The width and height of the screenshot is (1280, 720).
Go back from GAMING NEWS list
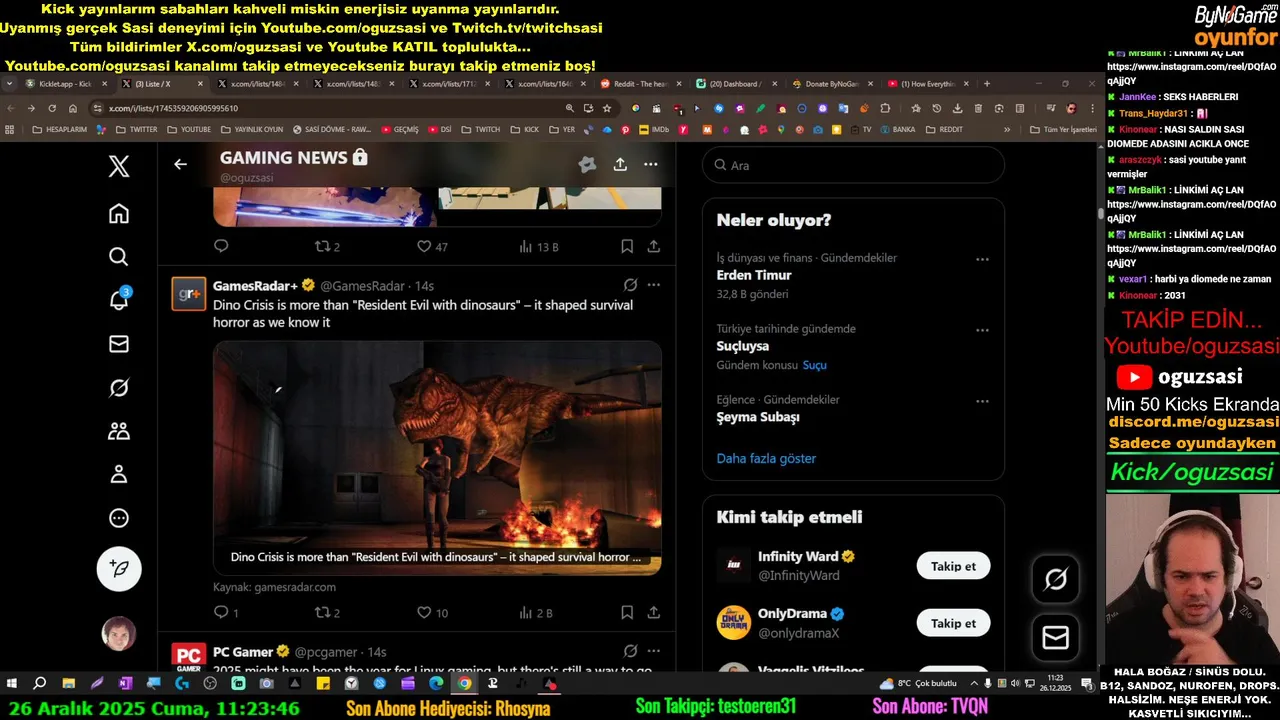pos(180,164)
